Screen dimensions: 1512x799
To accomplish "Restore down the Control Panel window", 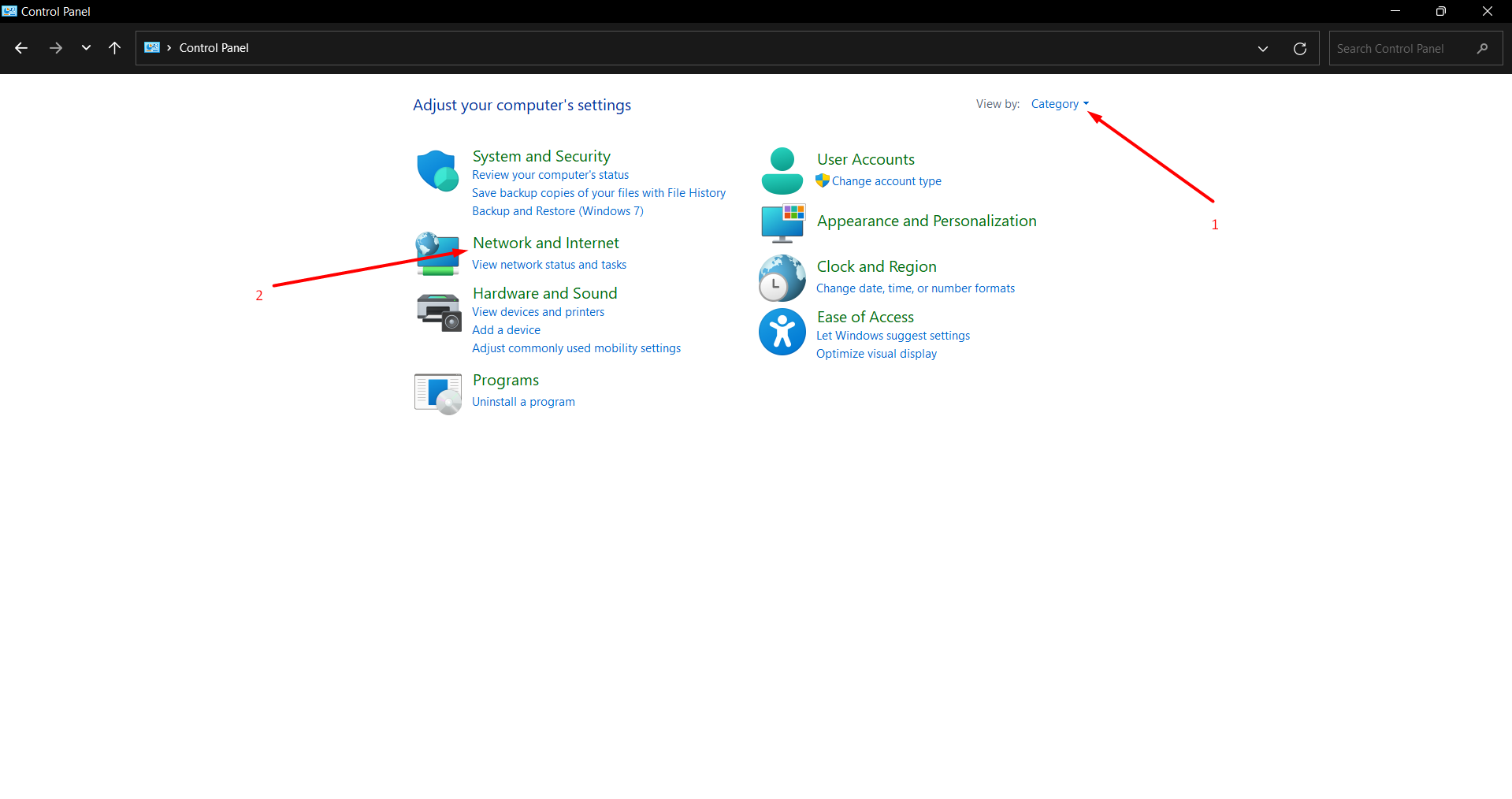I will 1441,11.
